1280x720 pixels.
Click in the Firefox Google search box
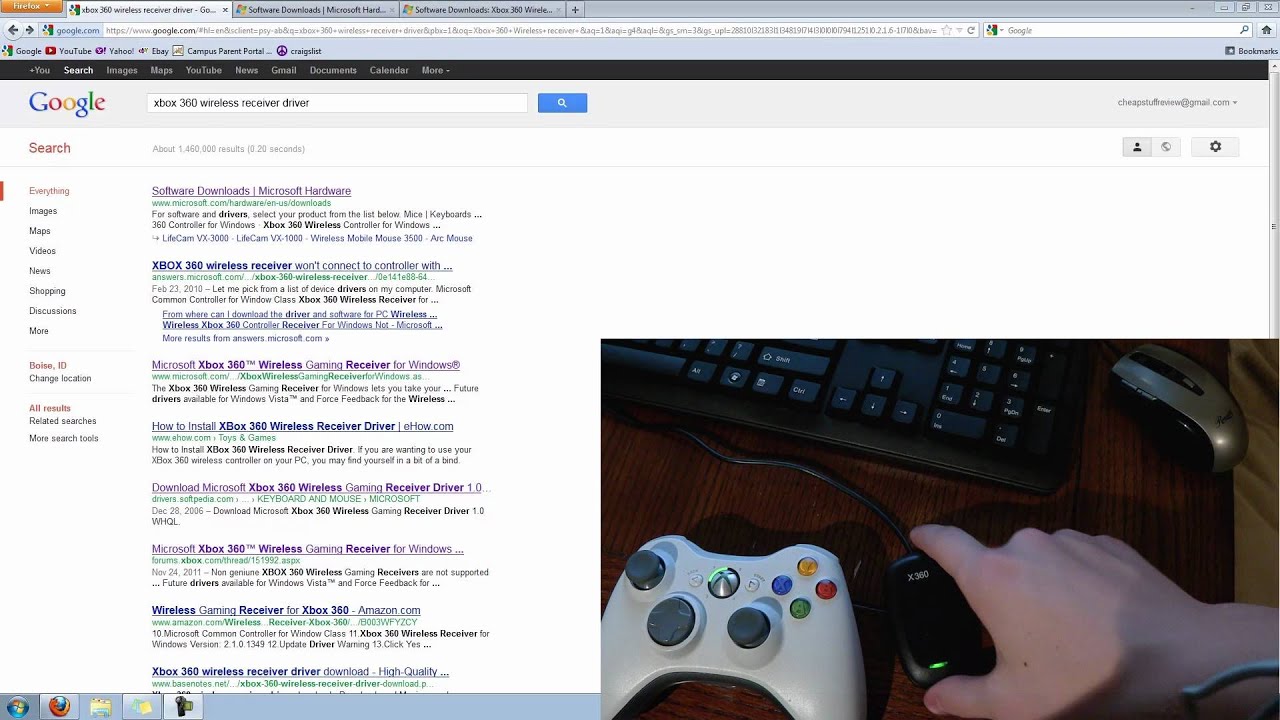[1120, 30]
